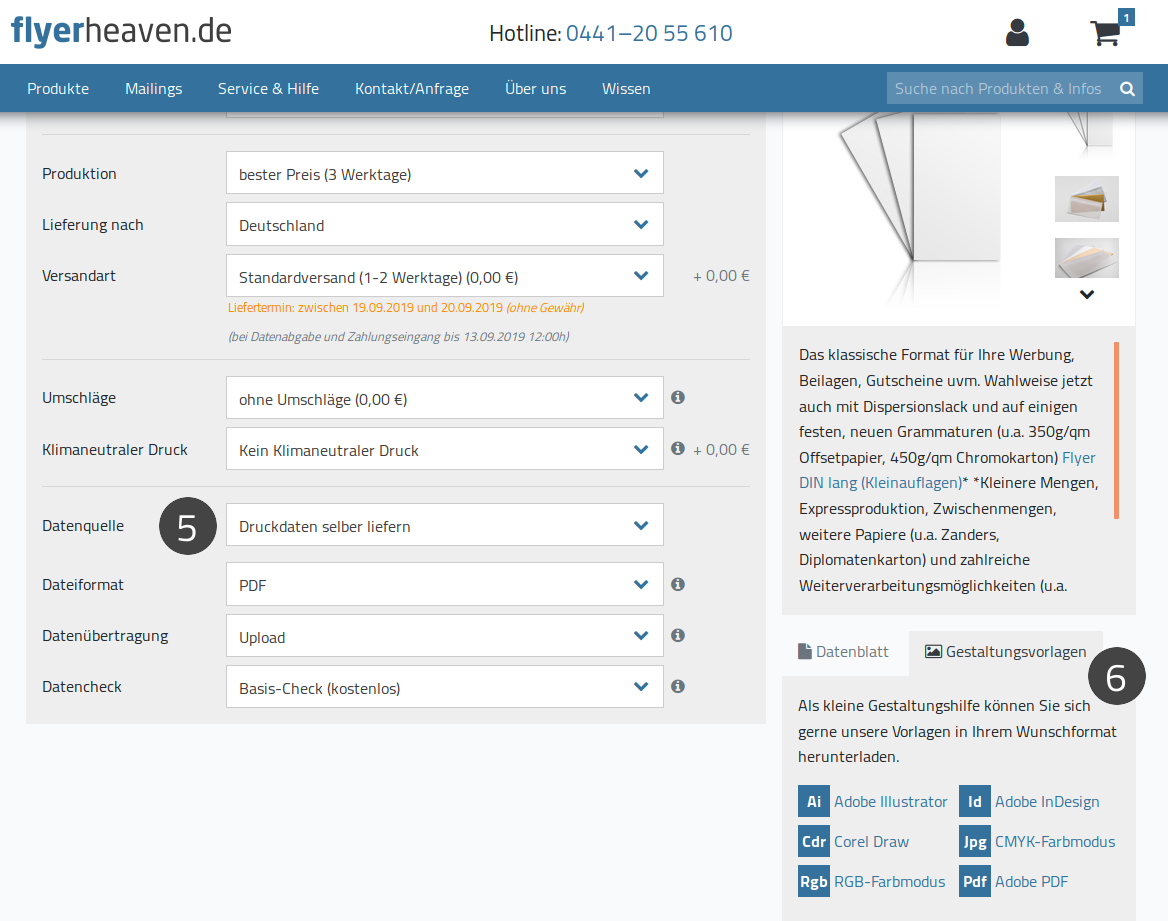Expand the Datencheck dropdown

(x=445, y=687)
